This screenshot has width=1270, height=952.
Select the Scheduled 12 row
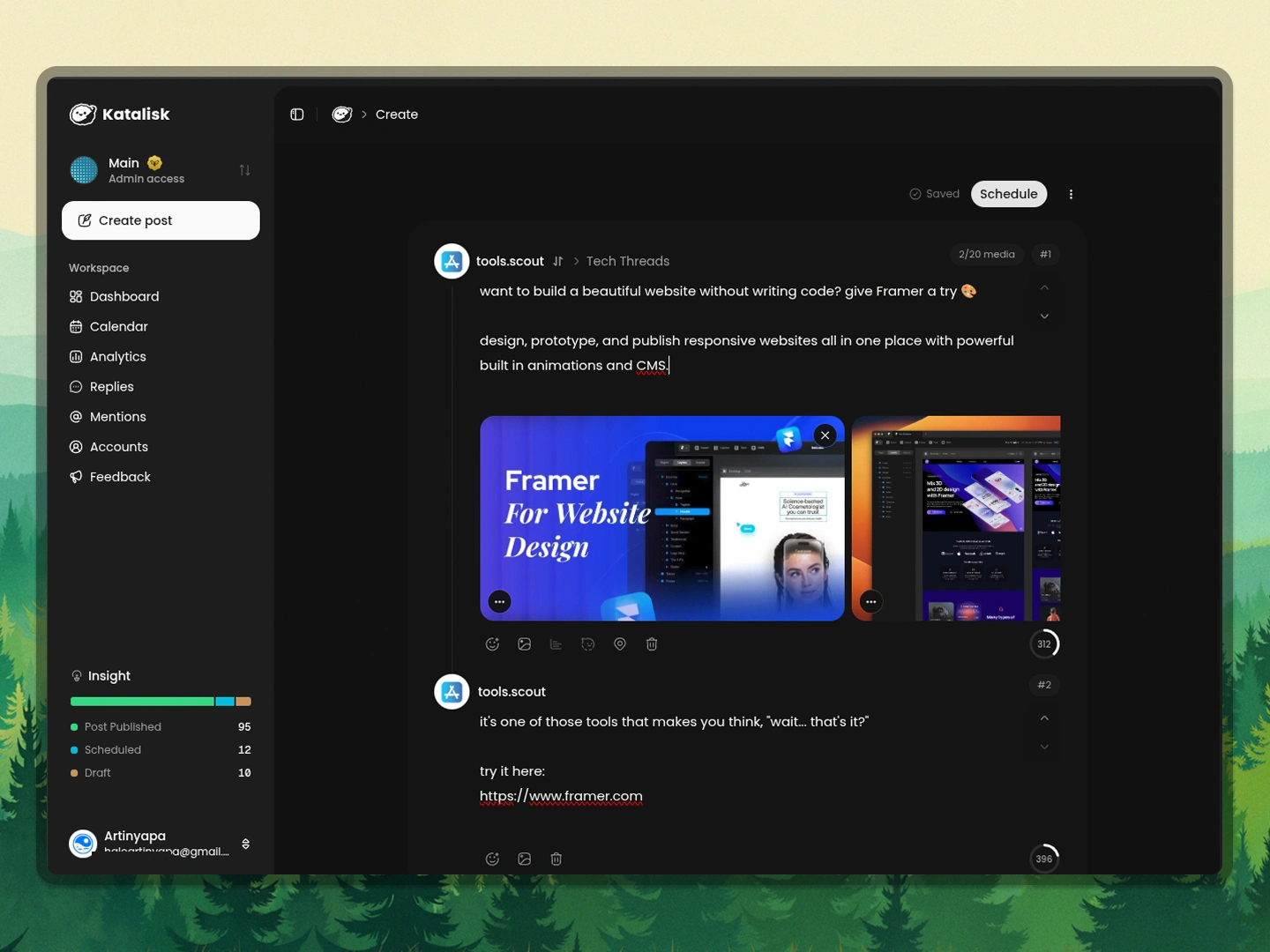(161, 750)
